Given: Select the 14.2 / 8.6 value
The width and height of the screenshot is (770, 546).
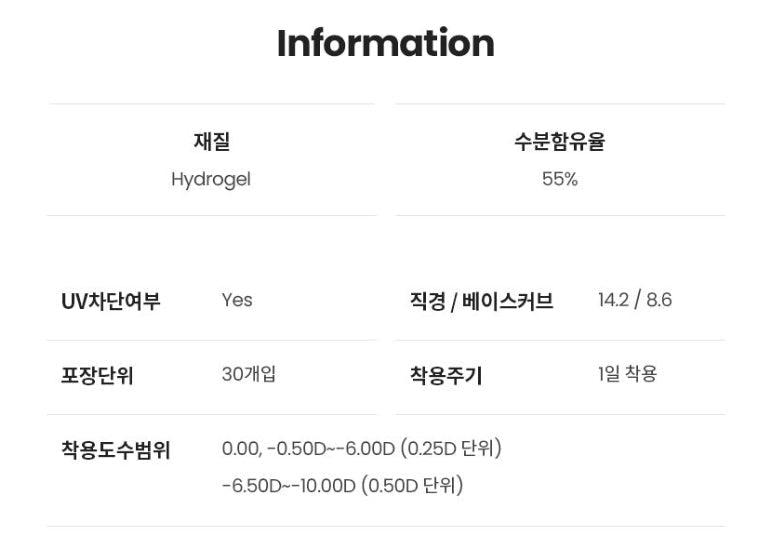Looking at the screenshot, I should coord(635,300).
